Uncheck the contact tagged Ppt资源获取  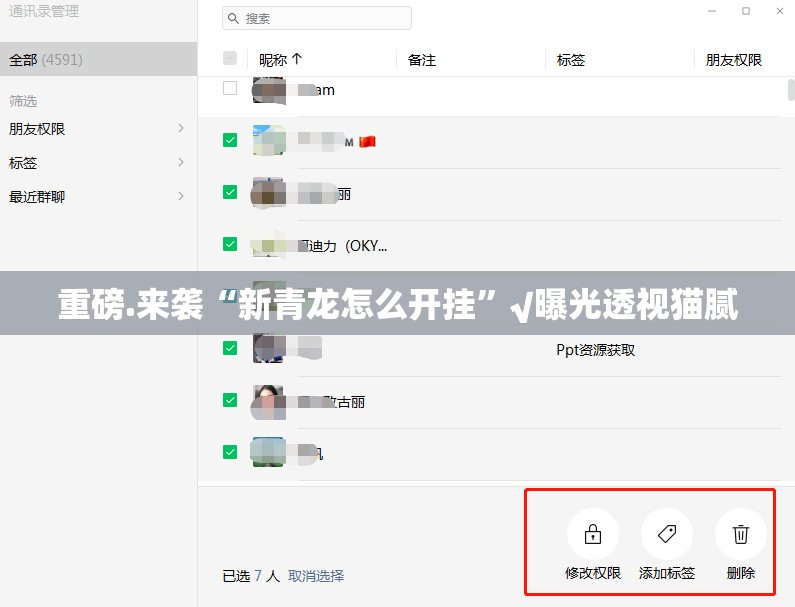pyautogui.click(x=230, y=348)
